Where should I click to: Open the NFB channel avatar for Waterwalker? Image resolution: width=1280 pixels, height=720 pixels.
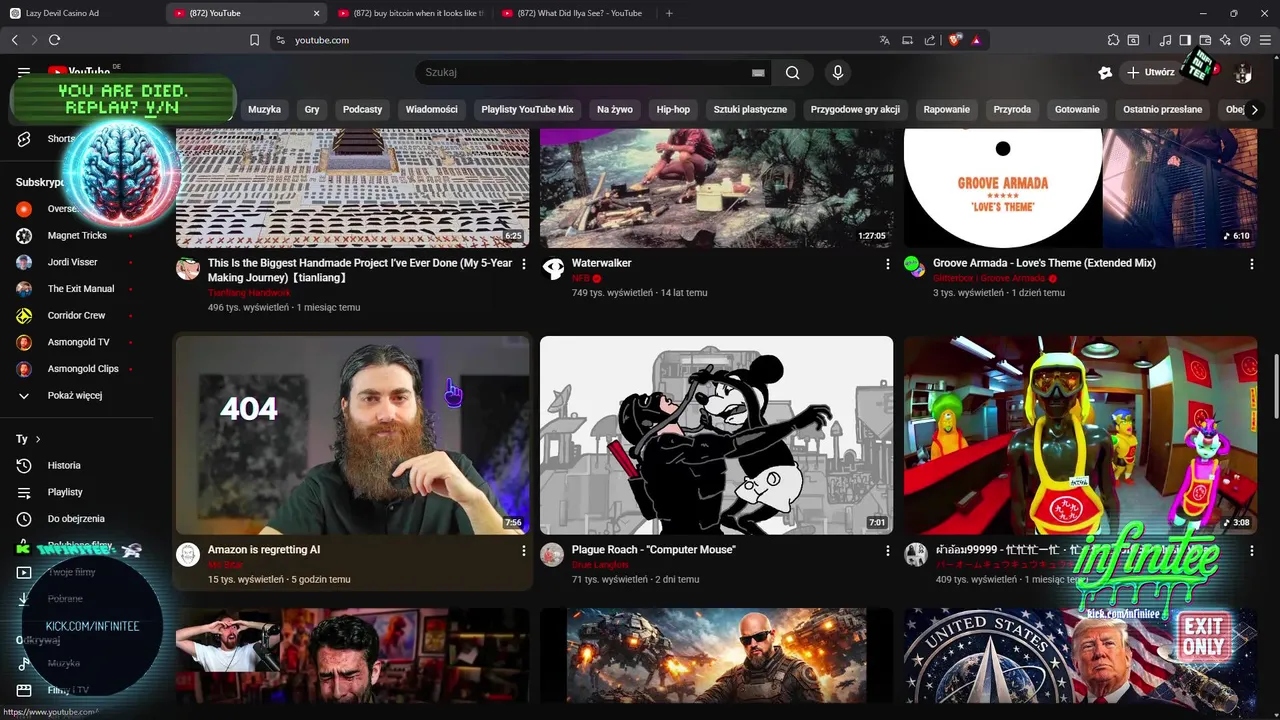(552, 268)
